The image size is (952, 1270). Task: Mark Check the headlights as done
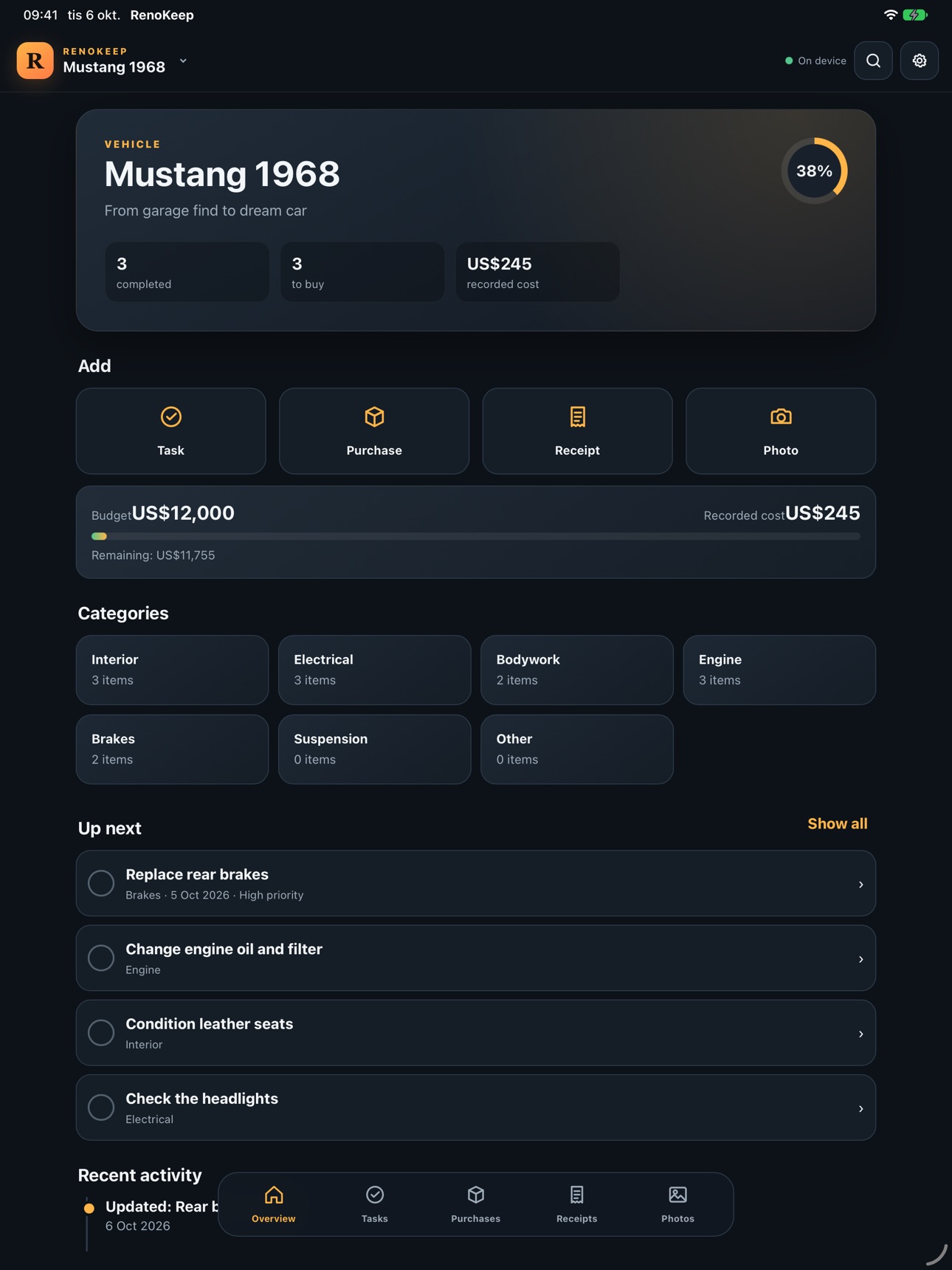101,1108
